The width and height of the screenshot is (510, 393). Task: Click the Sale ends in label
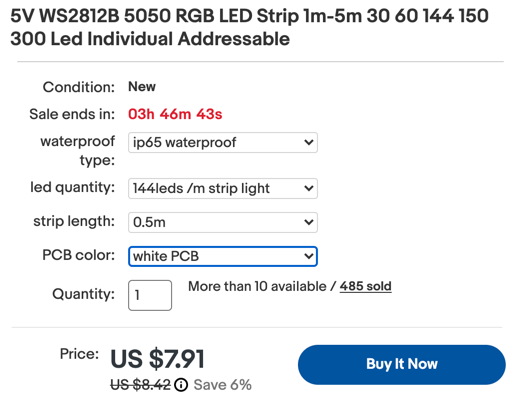72,114
